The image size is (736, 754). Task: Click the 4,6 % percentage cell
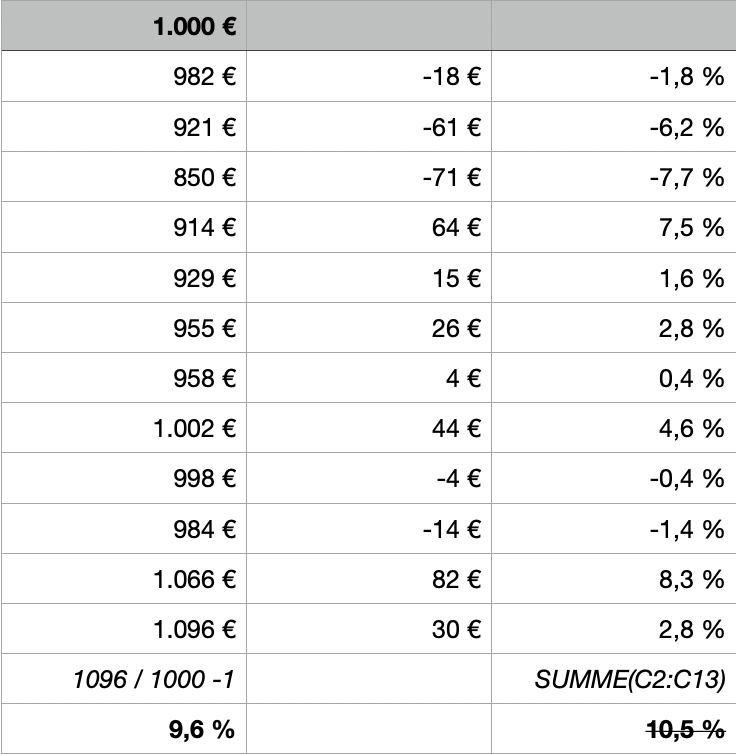(691, 429)
